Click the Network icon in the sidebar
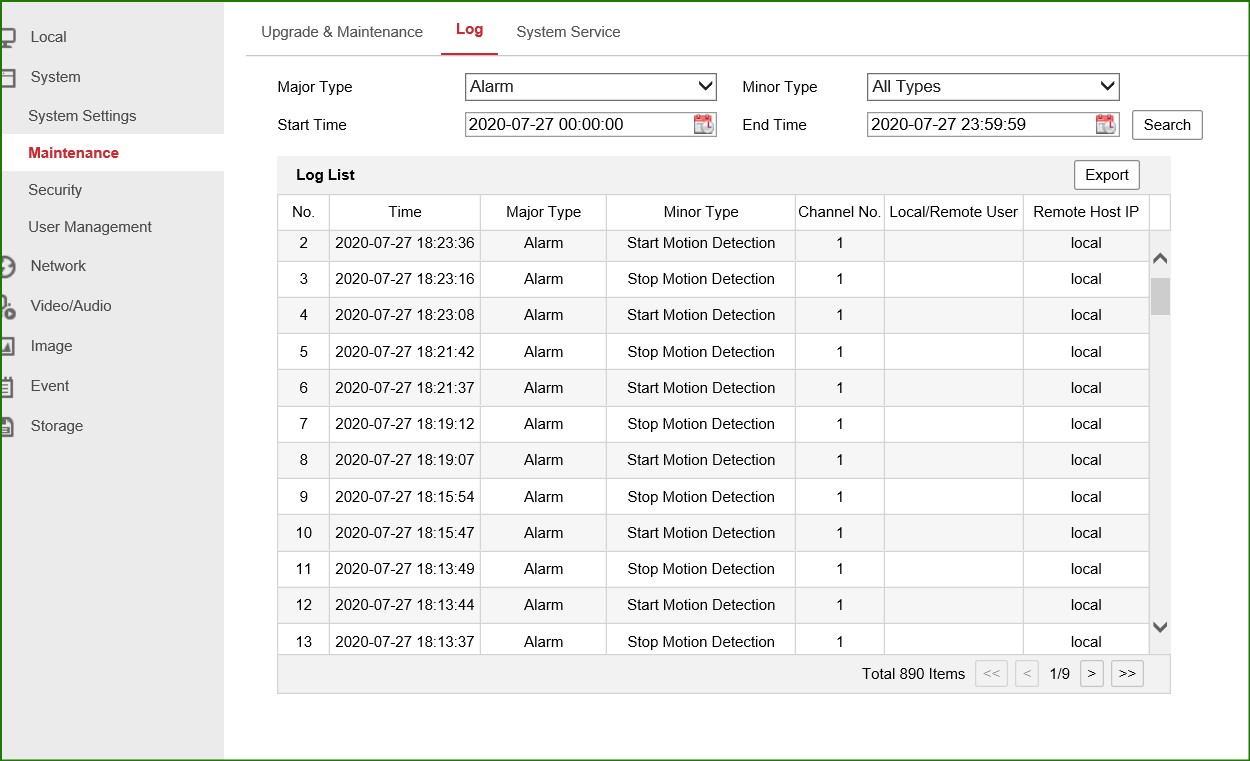The image size is (1250, 761). 7,267
